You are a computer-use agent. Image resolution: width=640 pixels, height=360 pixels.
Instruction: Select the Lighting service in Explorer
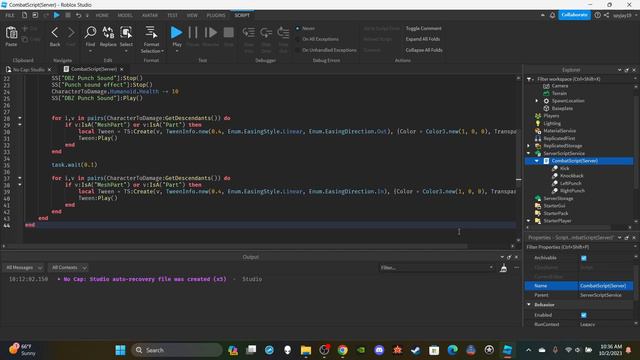(552, 123)
